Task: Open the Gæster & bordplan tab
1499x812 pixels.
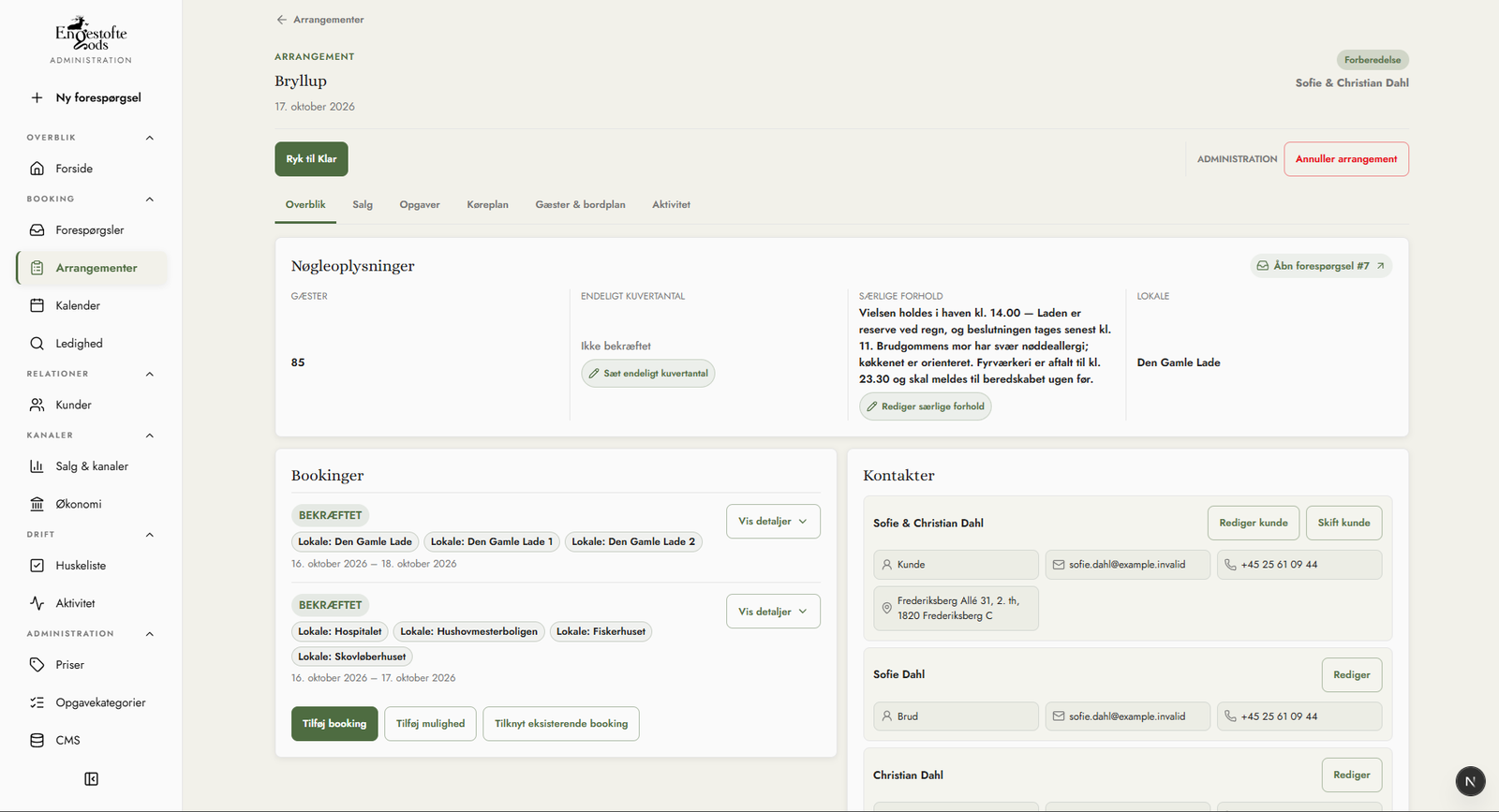Action: point(580,204)
